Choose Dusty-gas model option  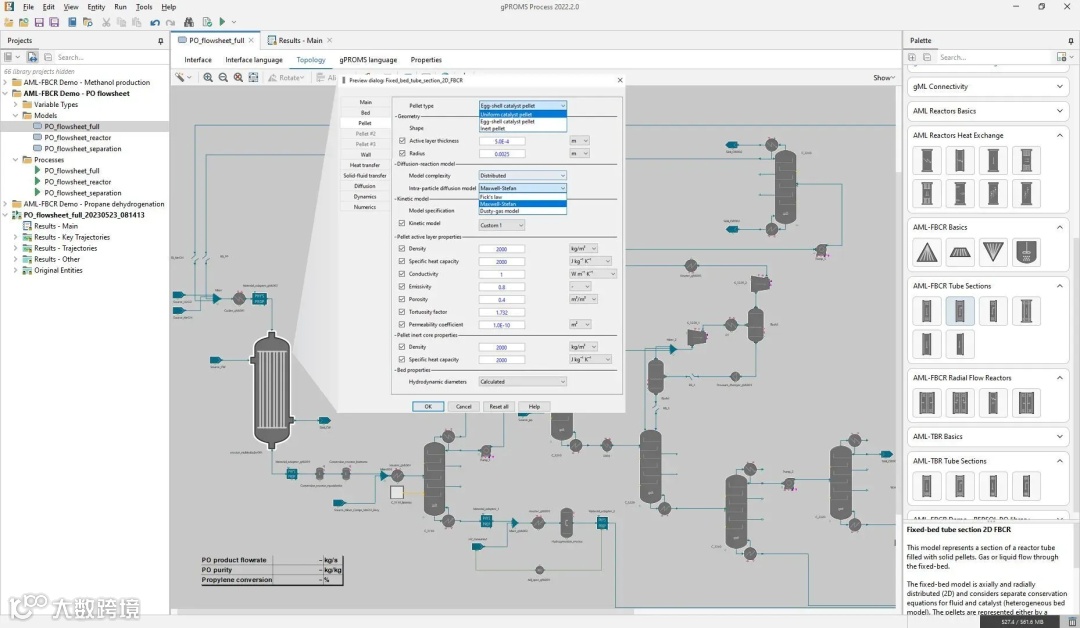click(x=522, y=211)
